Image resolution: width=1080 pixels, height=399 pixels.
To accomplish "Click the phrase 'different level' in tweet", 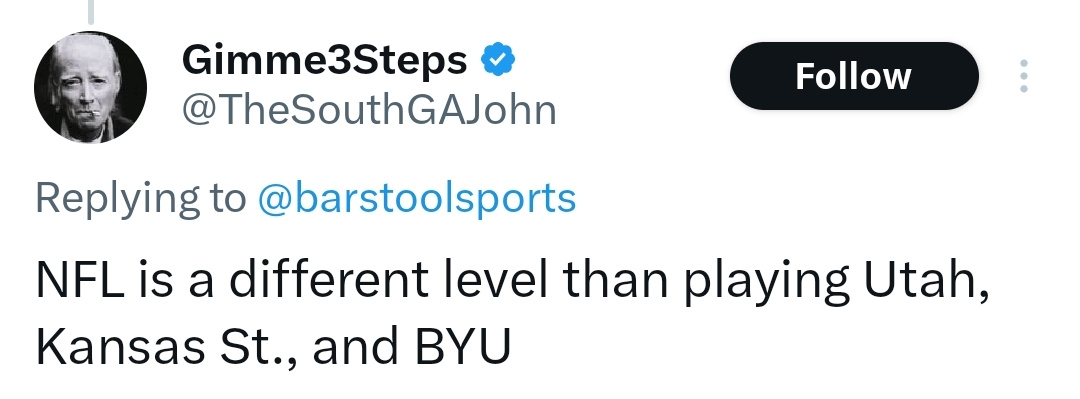I will pyautogui.click(x=388, y=280).
